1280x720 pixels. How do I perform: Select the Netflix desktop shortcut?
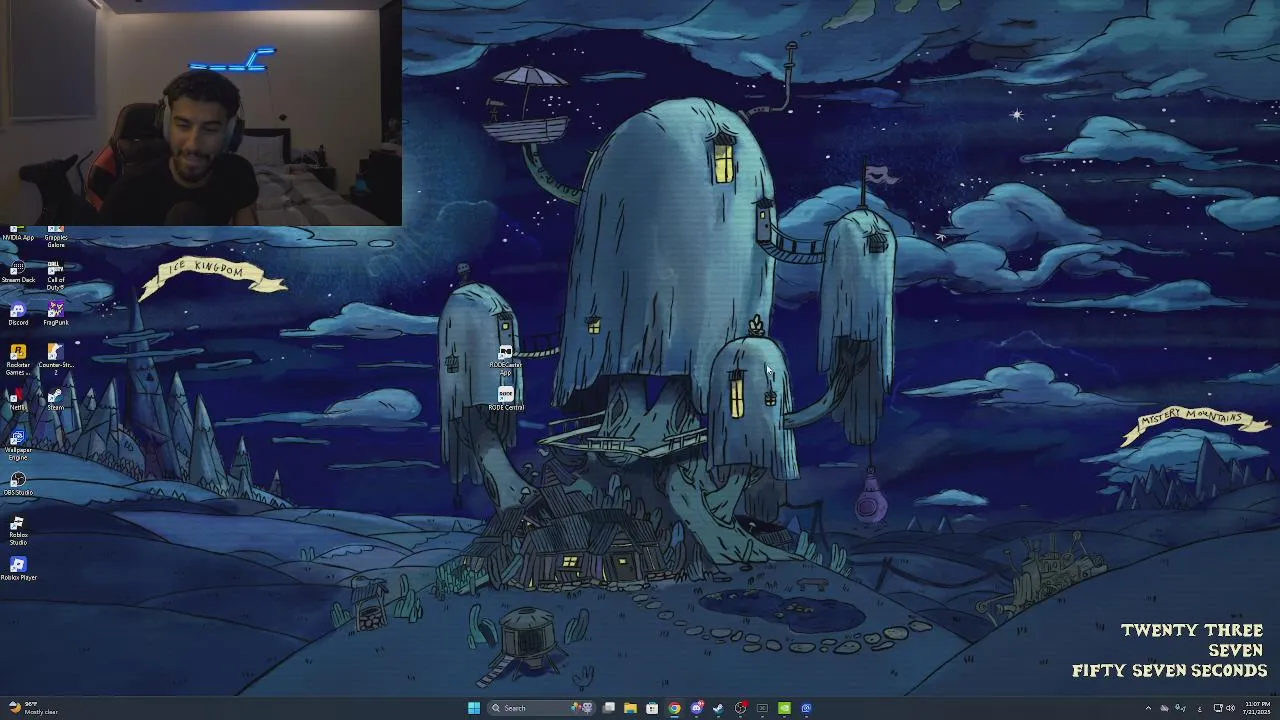click(18, 400)
